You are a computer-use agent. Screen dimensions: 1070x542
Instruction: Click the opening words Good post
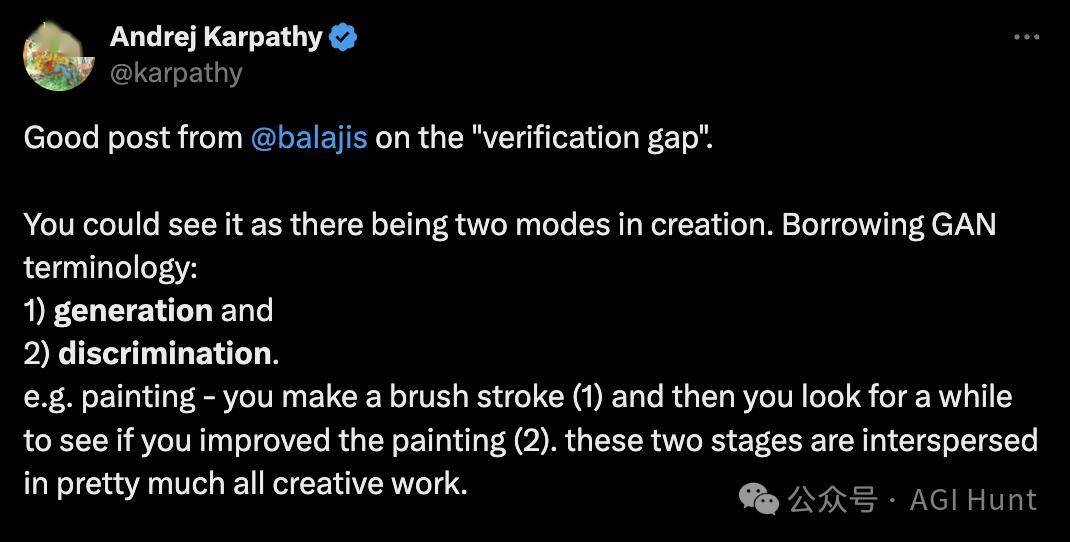coord(96,139)
